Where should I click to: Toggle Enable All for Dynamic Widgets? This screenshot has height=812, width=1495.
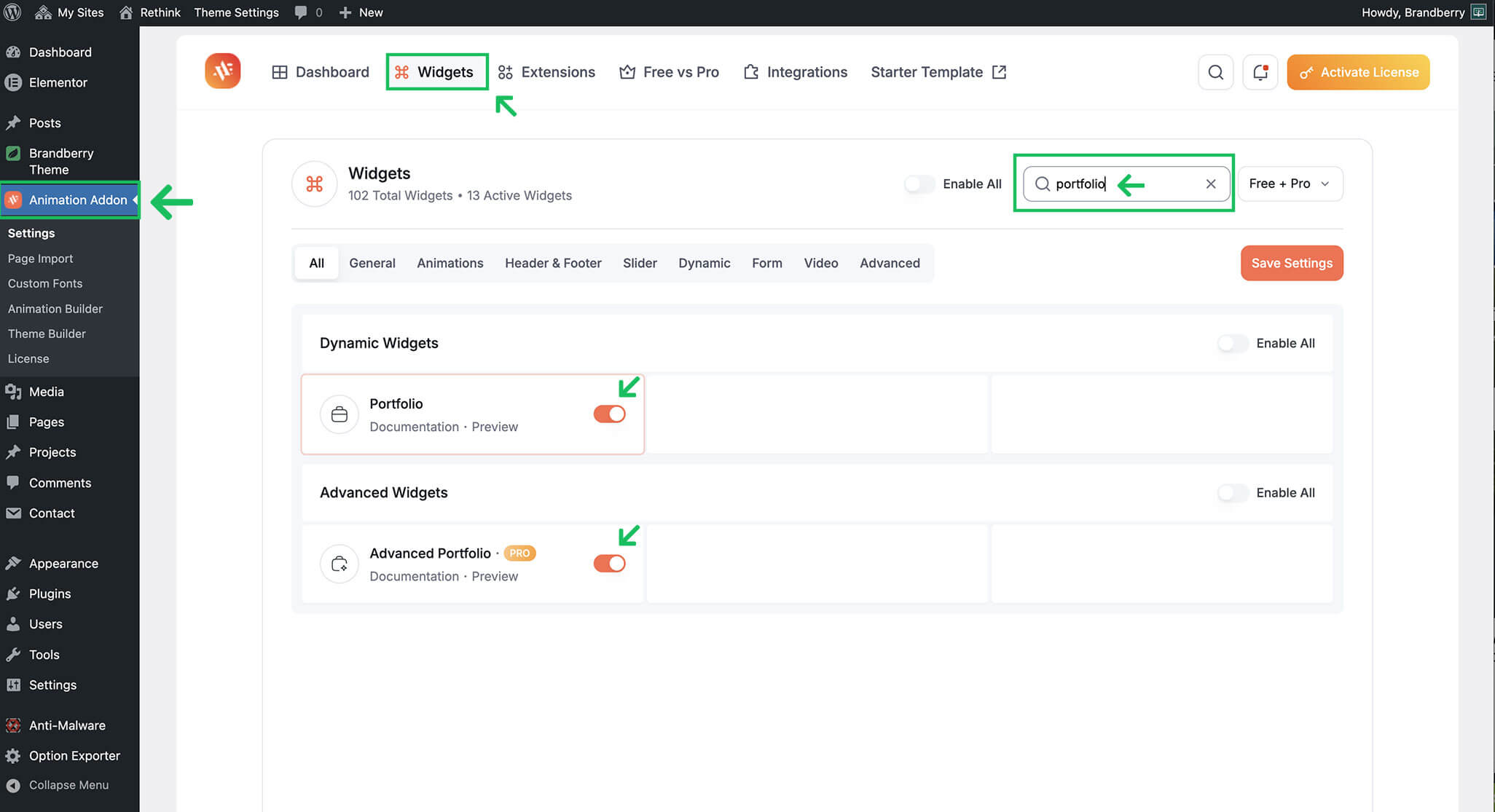click(x=1233, y=343)
